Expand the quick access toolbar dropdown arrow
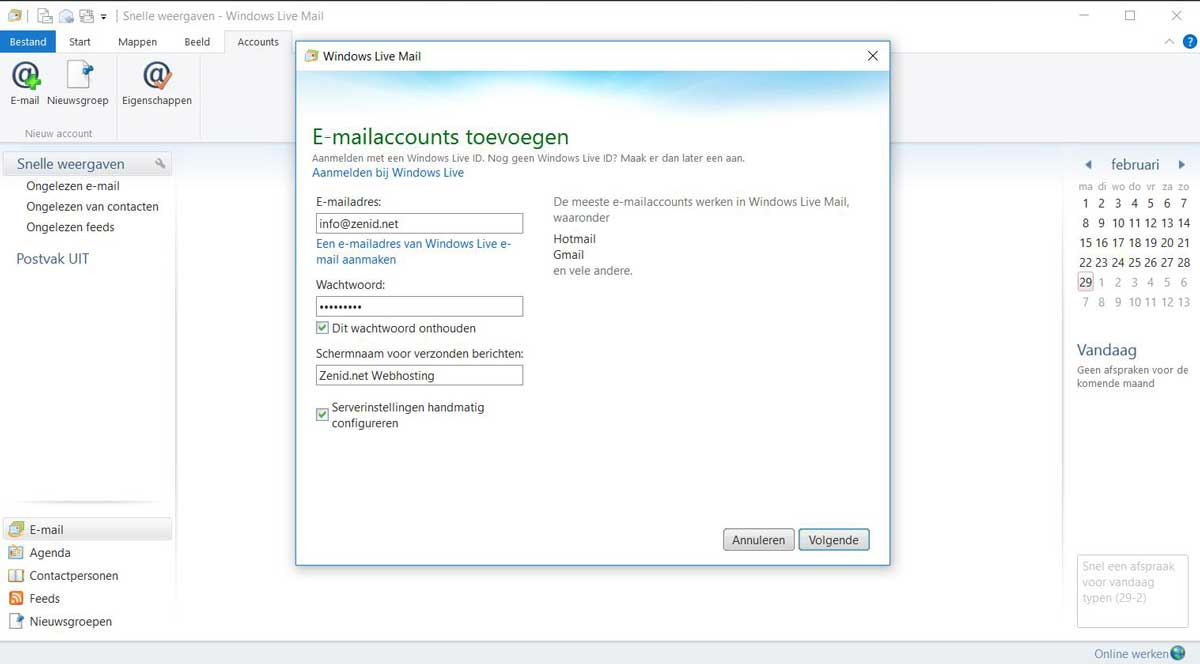Screen dimensions: 1200x664 pyautogui.click(x=104, y=17)
